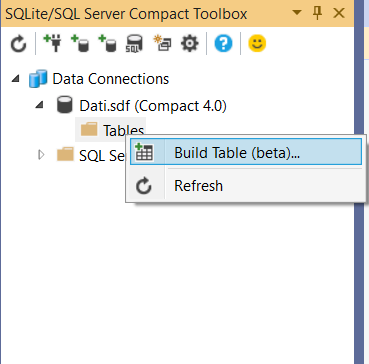Select the Dati.sdf (Compact 4.0) entry
Screen dimensions: 369x364
tap(142, 106)
